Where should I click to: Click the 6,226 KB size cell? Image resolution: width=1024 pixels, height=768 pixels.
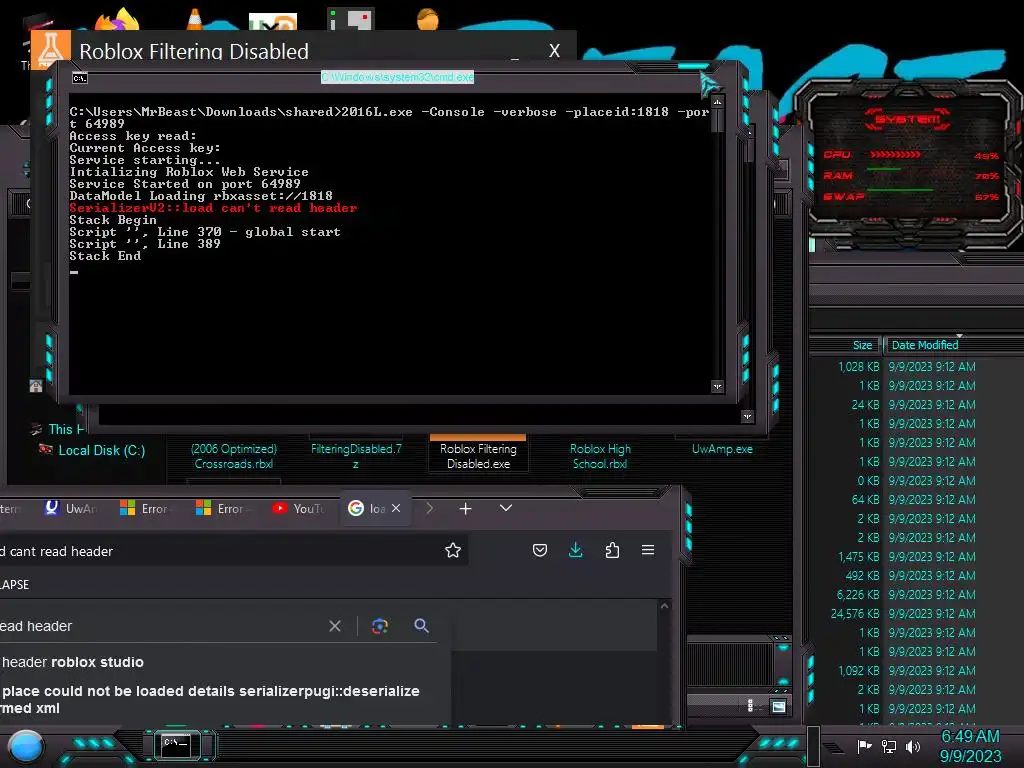point(857,594)
